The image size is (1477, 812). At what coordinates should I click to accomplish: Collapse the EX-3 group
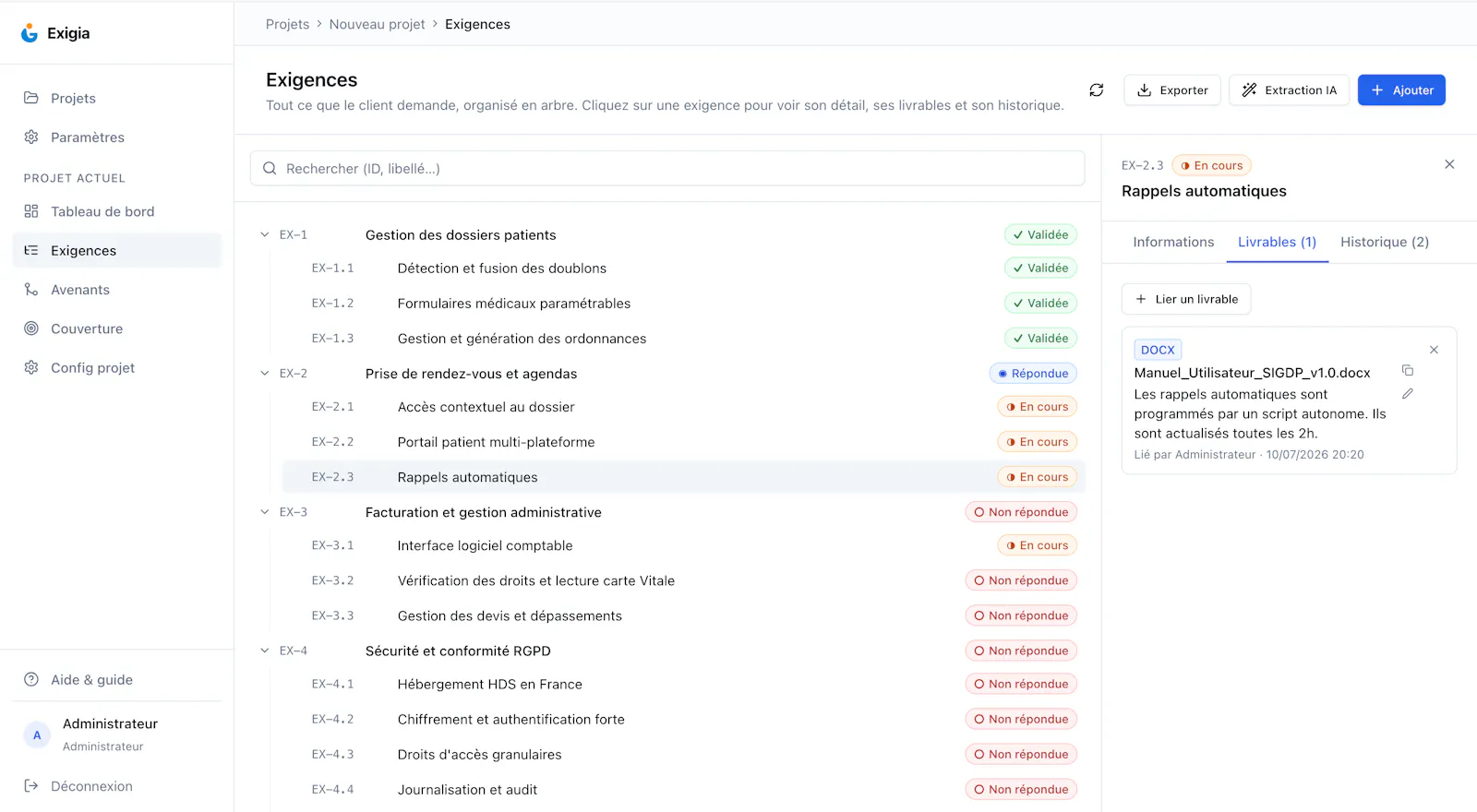(x=265, y=511)
